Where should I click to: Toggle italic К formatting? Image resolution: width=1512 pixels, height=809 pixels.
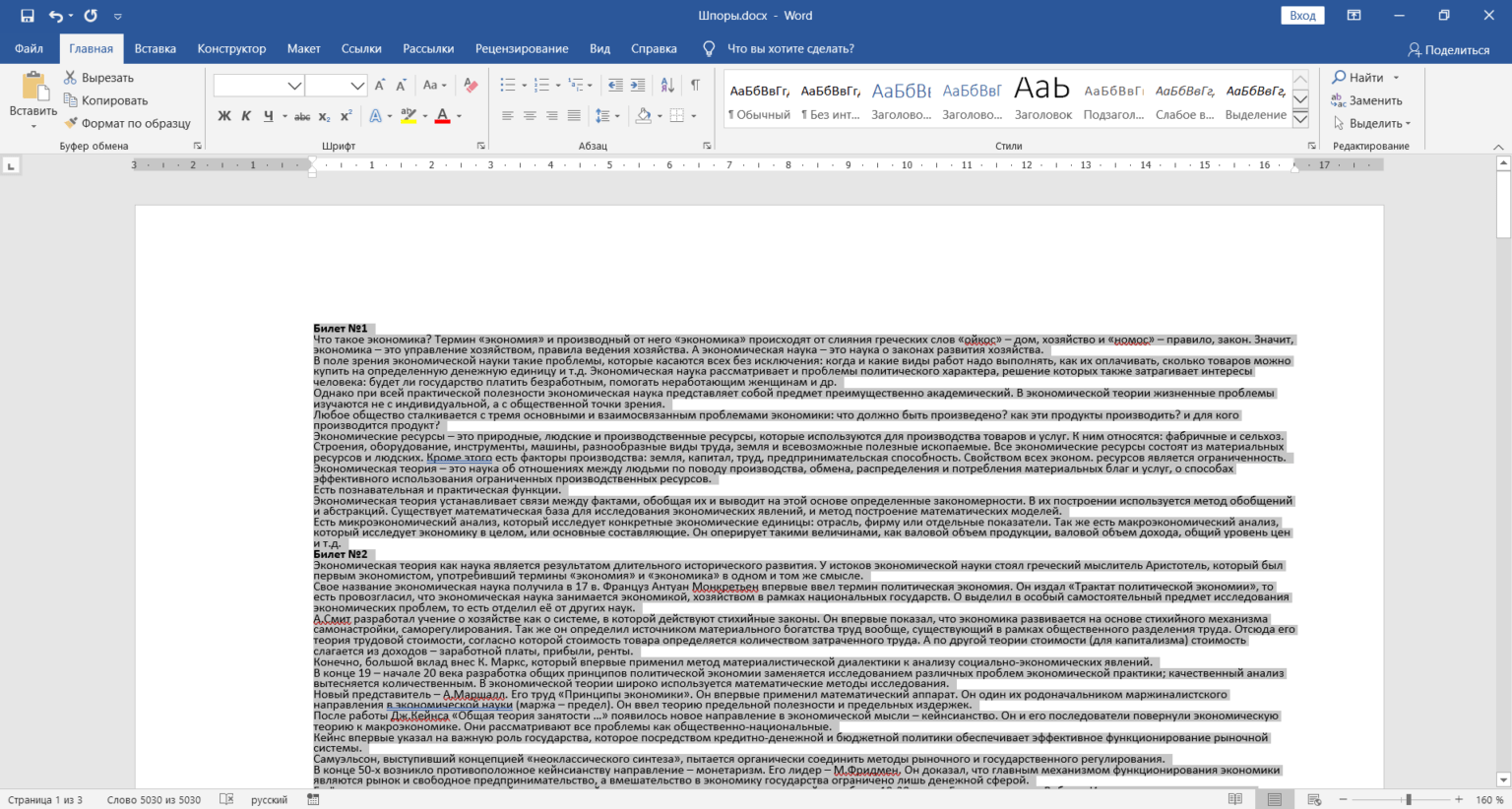click(246, 116)
